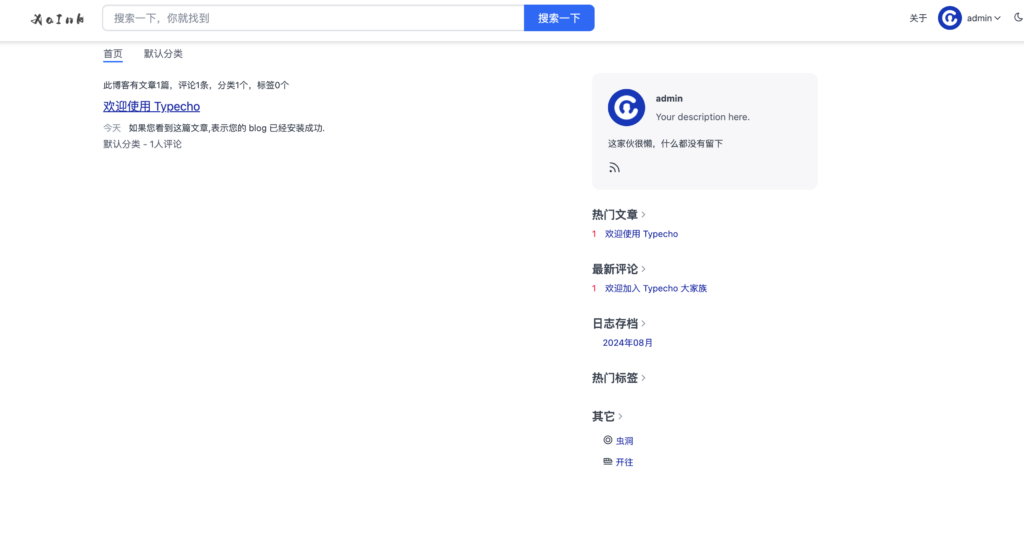Switch to the 首页 tab

(x=113, y=54)
